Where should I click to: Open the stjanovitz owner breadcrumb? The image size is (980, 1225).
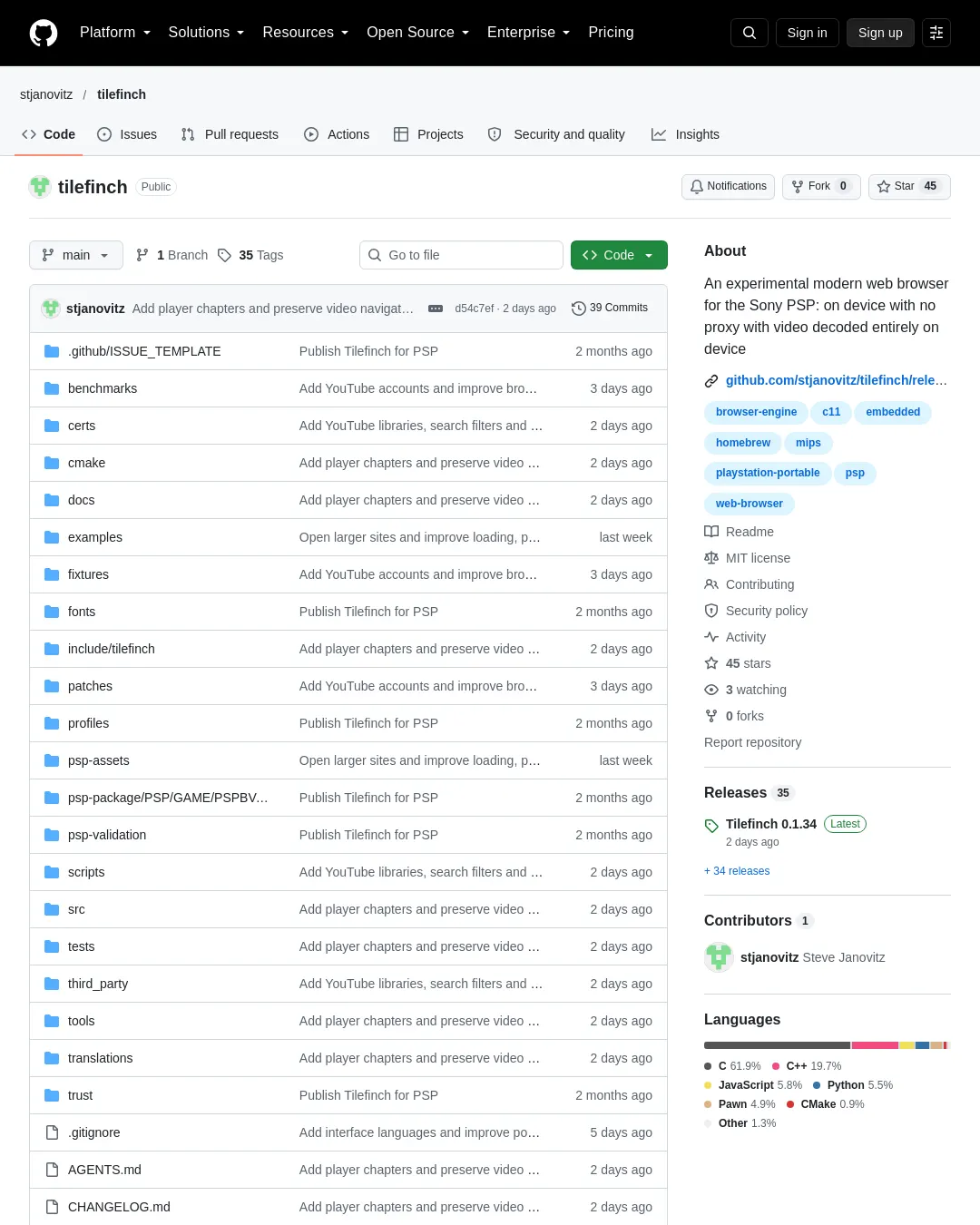[x=46, y=94]
